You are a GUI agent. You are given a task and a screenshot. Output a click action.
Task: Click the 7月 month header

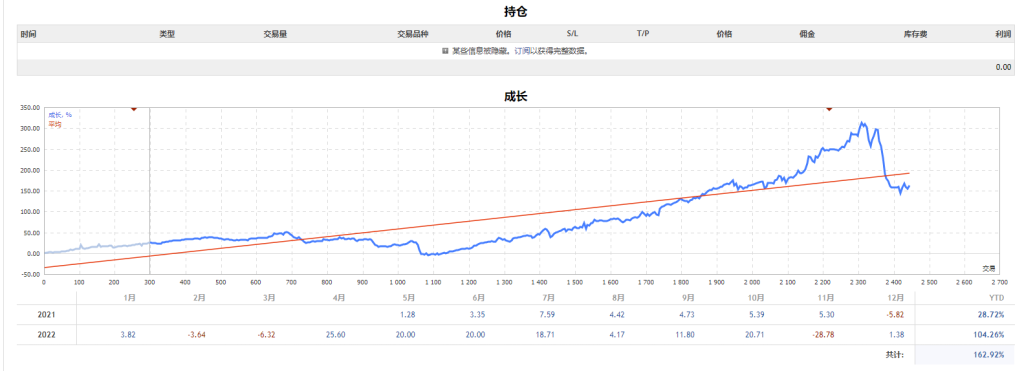pyautogui.click(x=549, y=297)
